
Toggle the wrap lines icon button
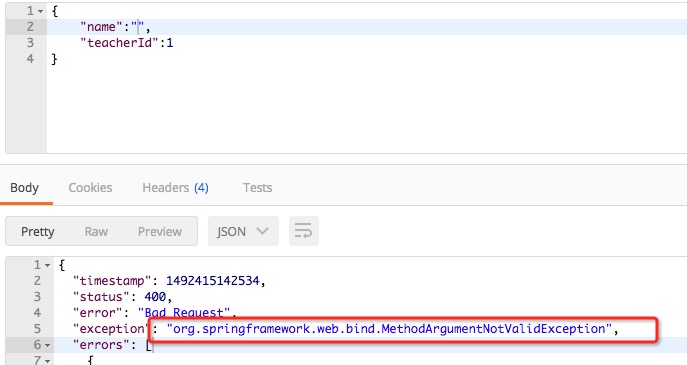click(304, 231)
